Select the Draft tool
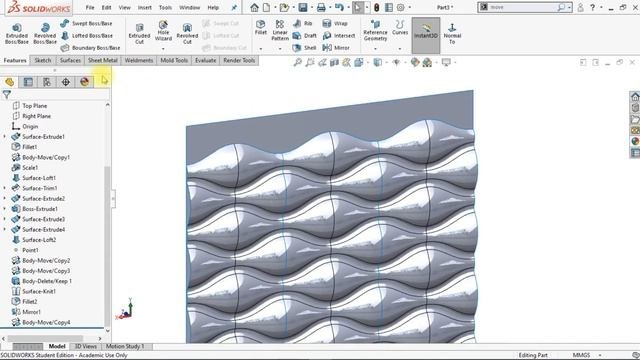Image resolution: width=640 pixels, height=360 pixels. pos(305,36)
